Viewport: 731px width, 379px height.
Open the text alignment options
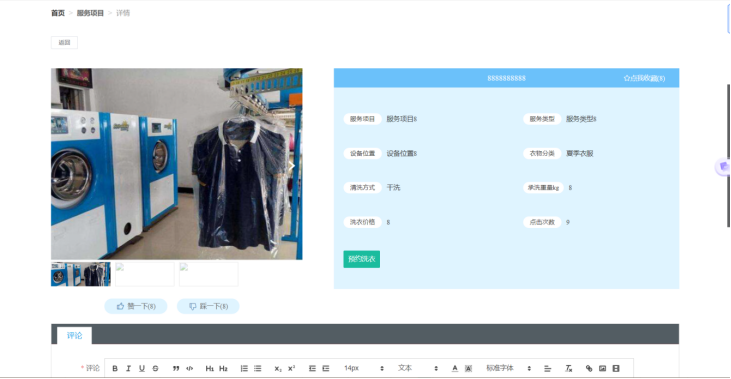click(x=547, y=368)
